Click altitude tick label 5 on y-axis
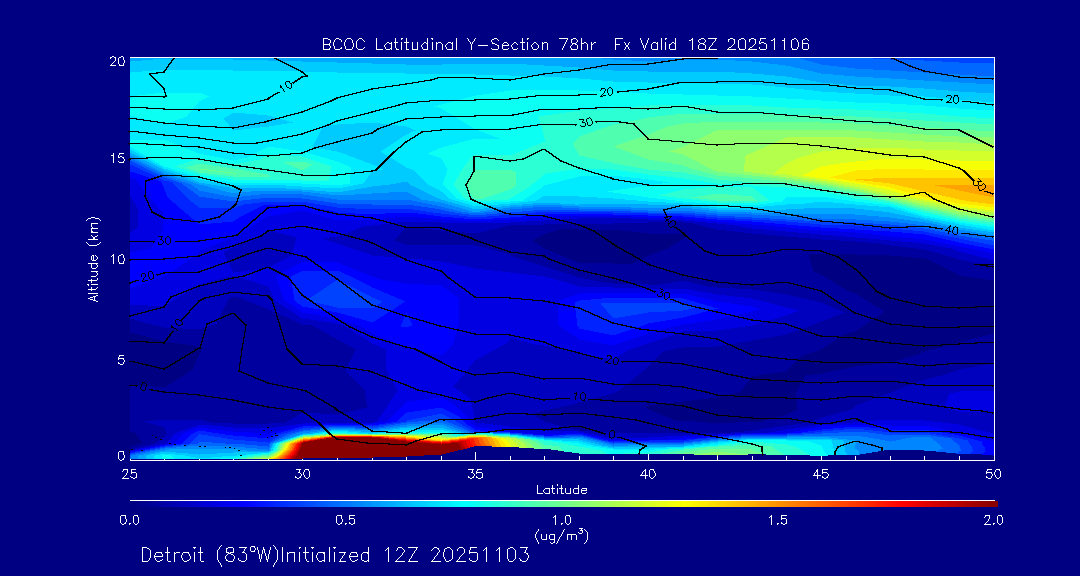The height and width of the screenshot is (576, 1080). [x=118, y=359]
